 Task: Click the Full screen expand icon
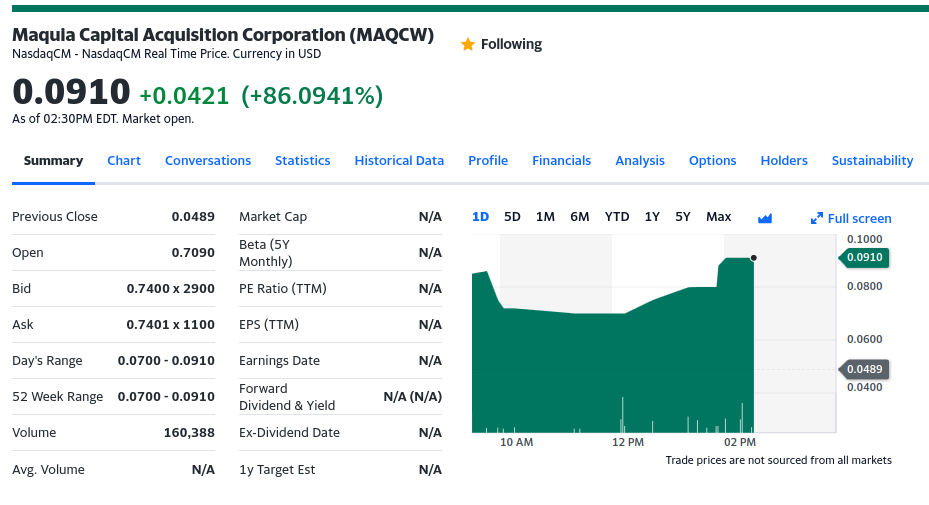tap(816, 219)
